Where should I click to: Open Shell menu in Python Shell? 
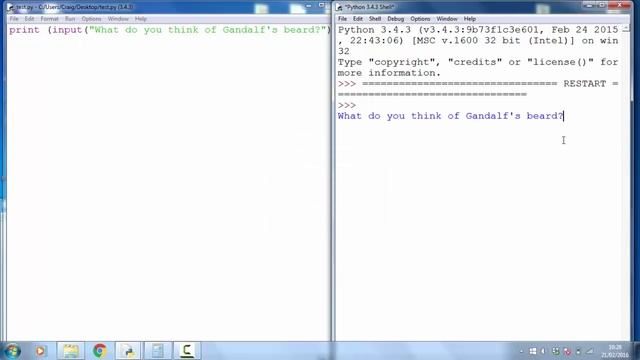coord(375,19)
